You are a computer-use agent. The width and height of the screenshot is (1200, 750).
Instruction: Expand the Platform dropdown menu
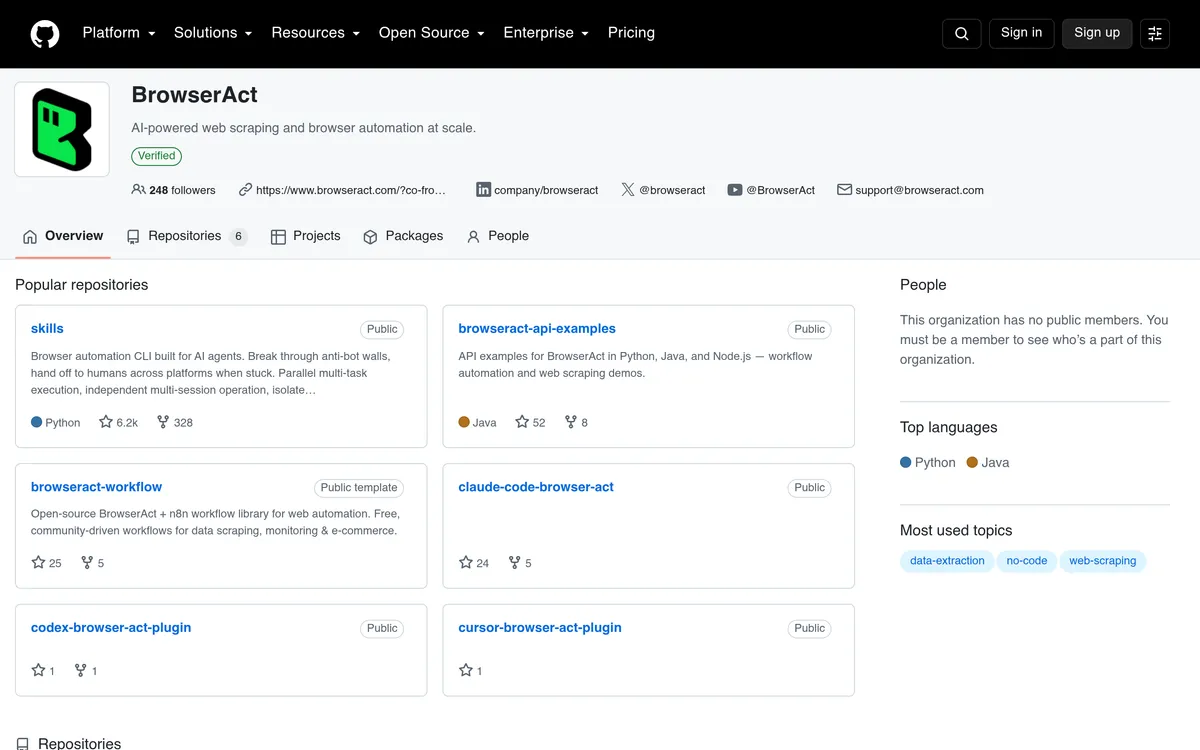119,33
